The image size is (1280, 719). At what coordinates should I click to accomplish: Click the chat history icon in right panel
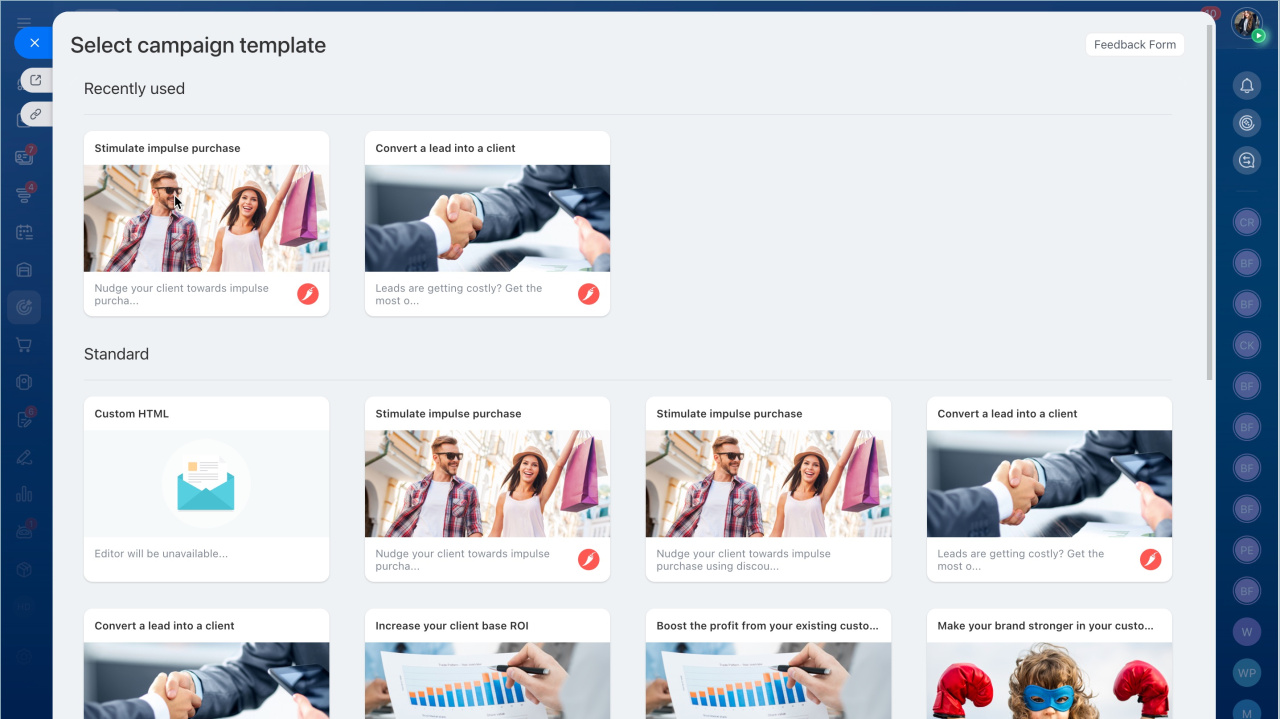coord(1246,160)
